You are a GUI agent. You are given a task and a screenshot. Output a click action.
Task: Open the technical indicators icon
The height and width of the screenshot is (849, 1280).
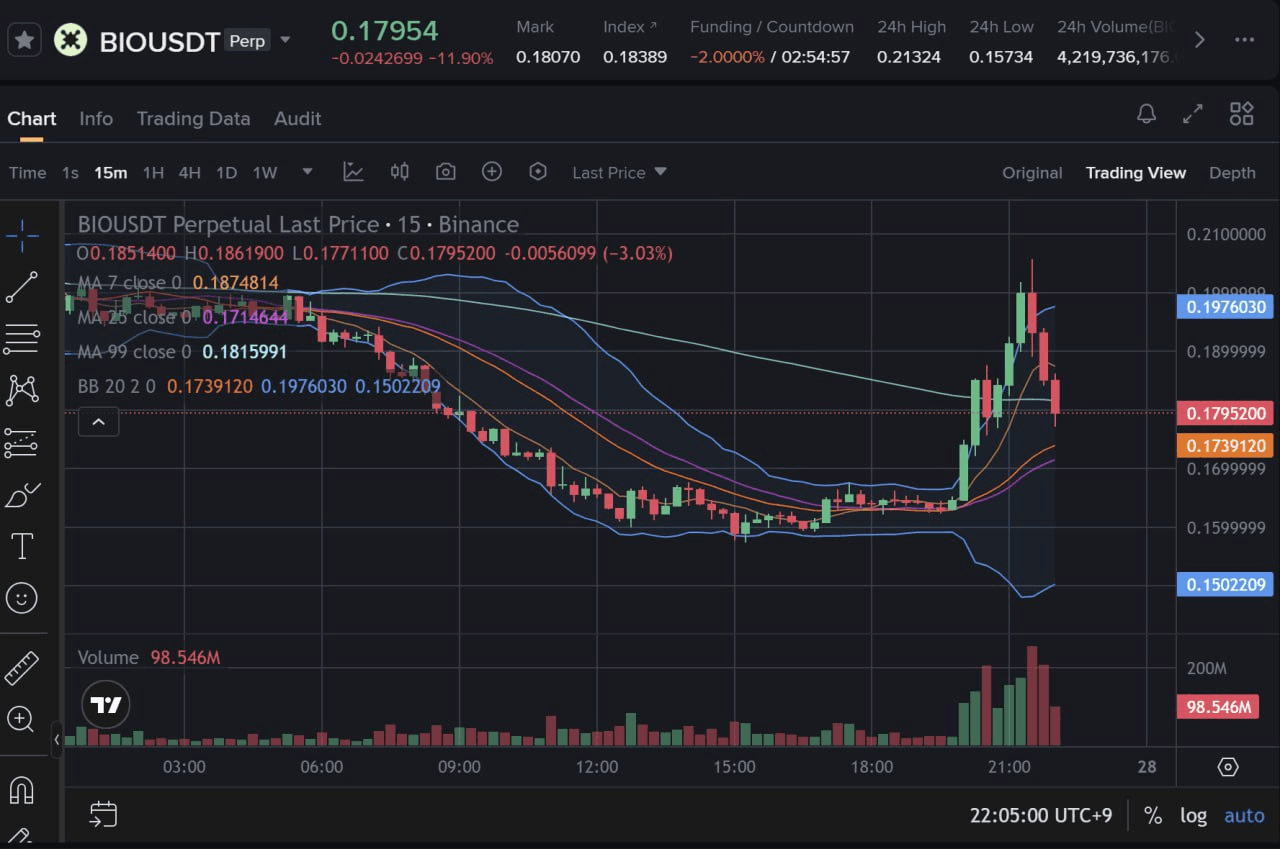click(x=353, y=172)
